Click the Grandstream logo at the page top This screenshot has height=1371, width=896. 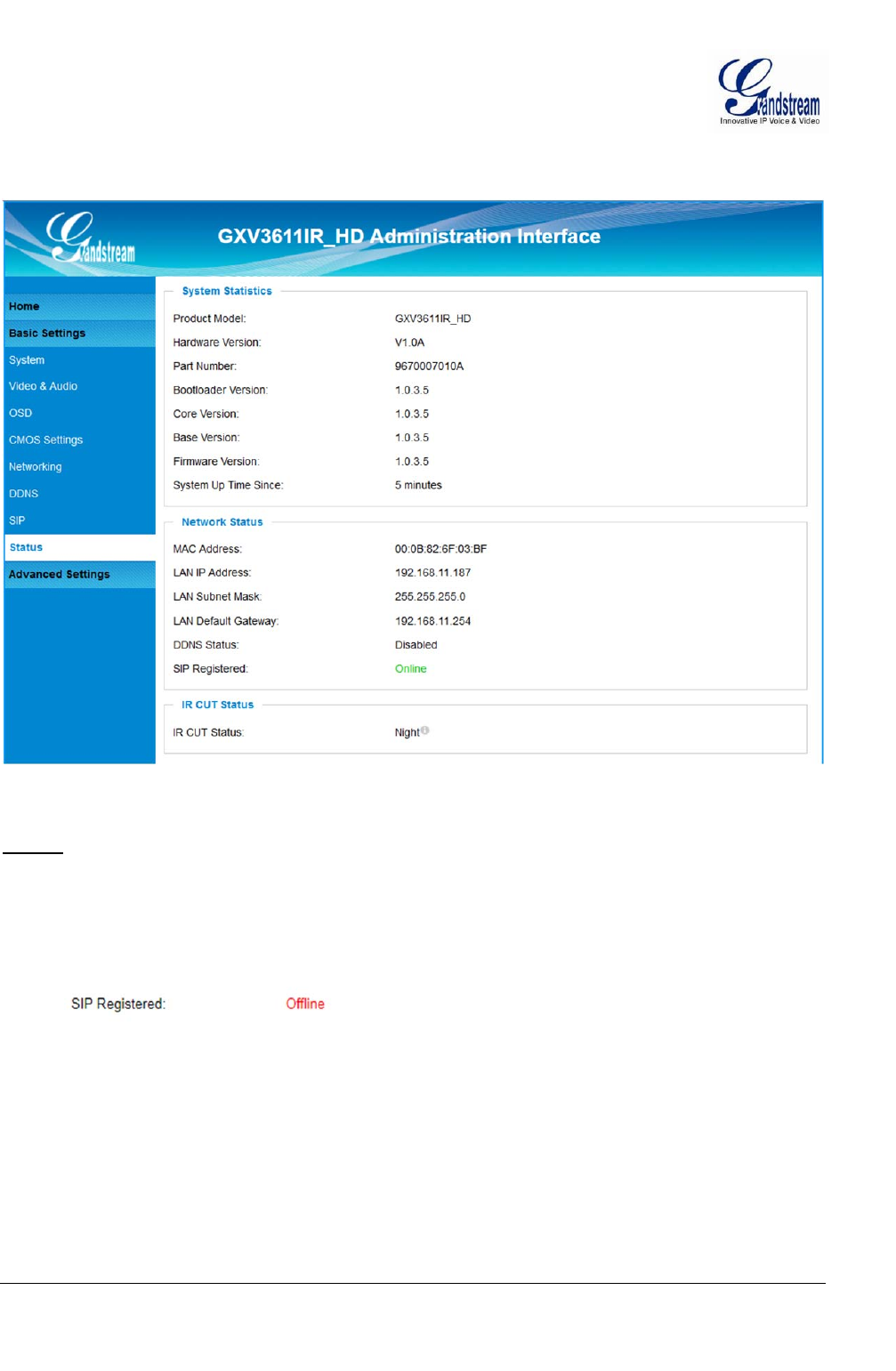[x=769, y=92]
